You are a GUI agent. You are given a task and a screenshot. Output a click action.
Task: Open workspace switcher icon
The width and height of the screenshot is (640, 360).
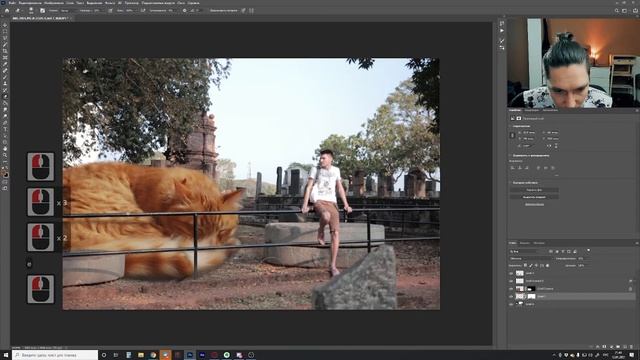pos(624,11)
